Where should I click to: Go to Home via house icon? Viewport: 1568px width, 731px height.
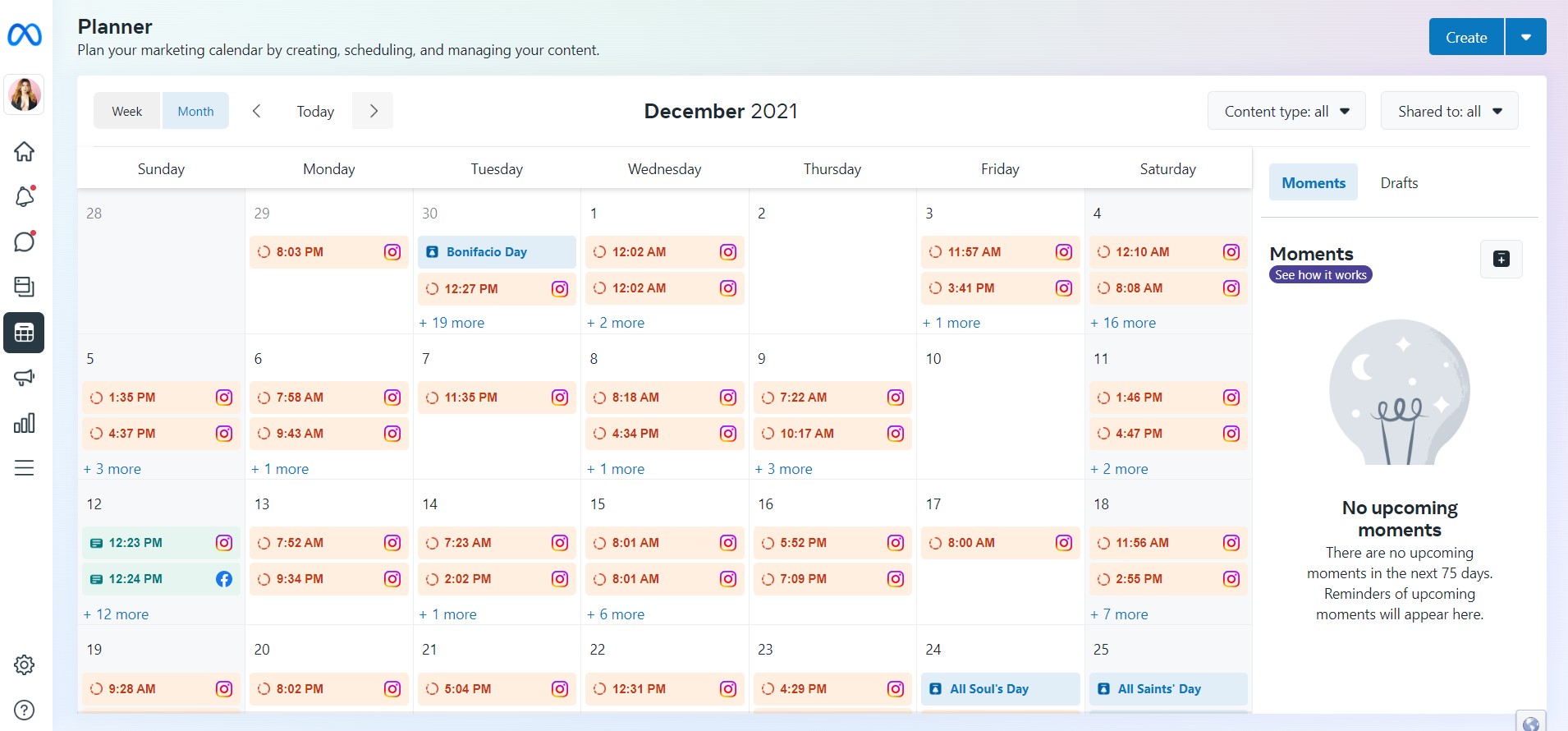[x=25, y=151]
